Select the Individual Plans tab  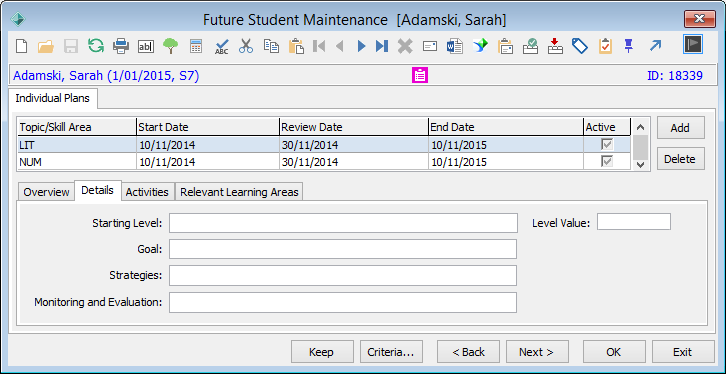(x=52, y=98)
